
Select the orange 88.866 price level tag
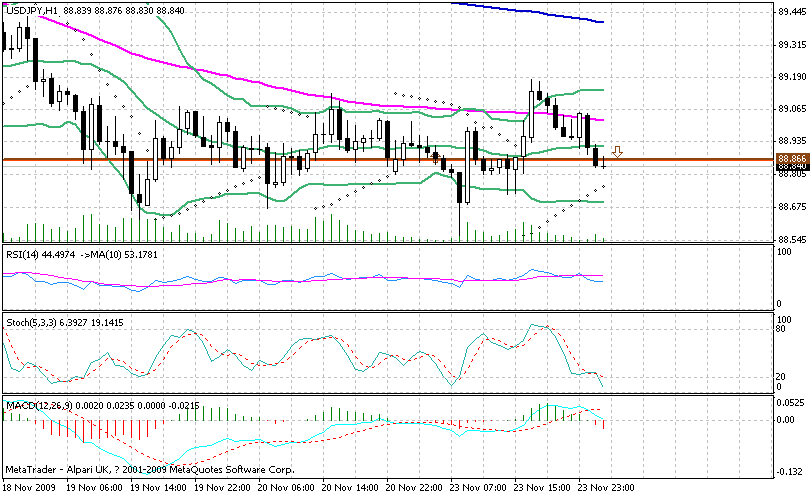(x=793, y=159)
